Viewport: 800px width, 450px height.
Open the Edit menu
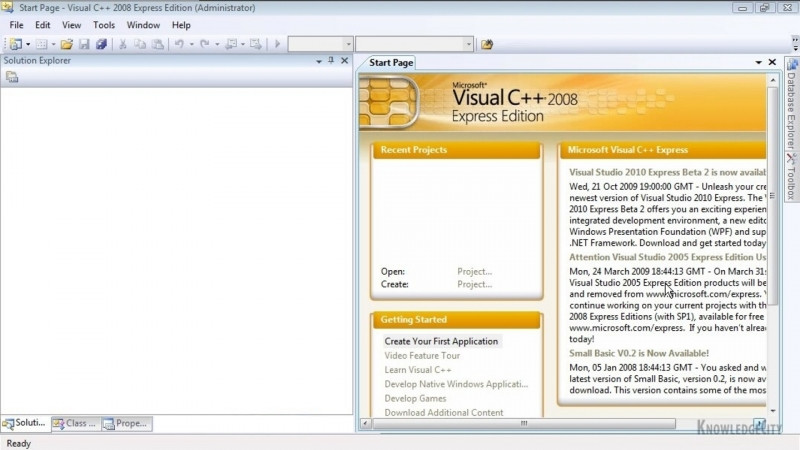[x=42, y=25]
